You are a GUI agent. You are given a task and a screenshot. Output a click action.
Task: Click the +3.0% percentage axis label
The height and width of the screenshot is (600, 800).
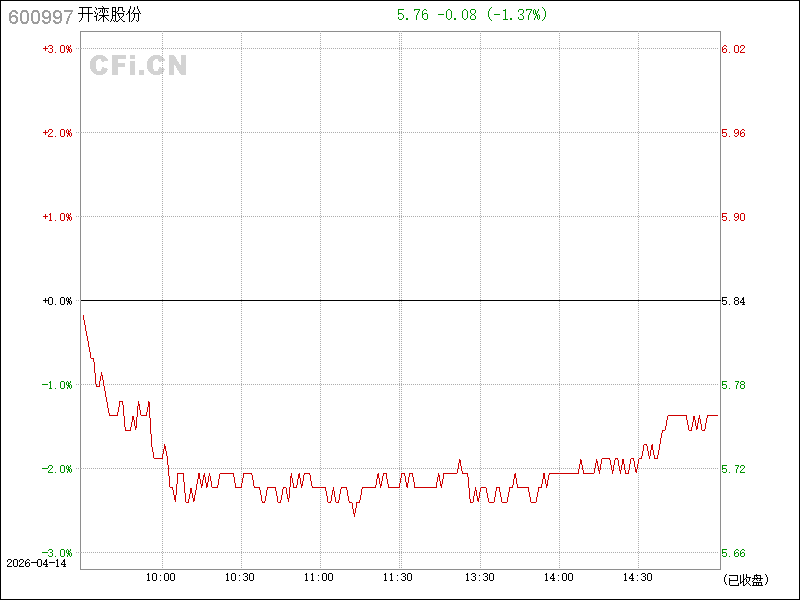[x=57, y=49]
